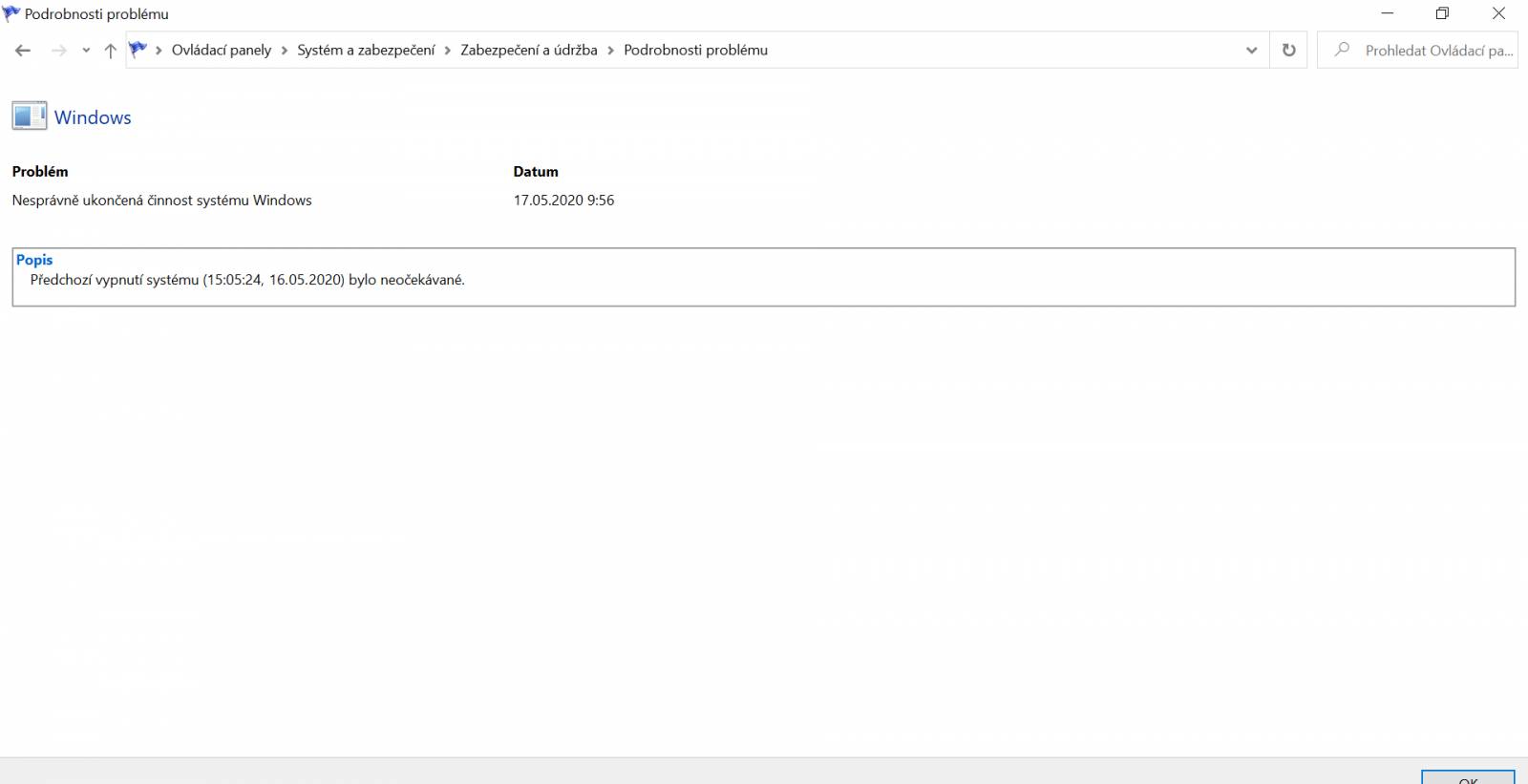Click the title bar flag icon
Viewport: 1528px width, 784px height.
pyautogui.click(x=11, y=13)
